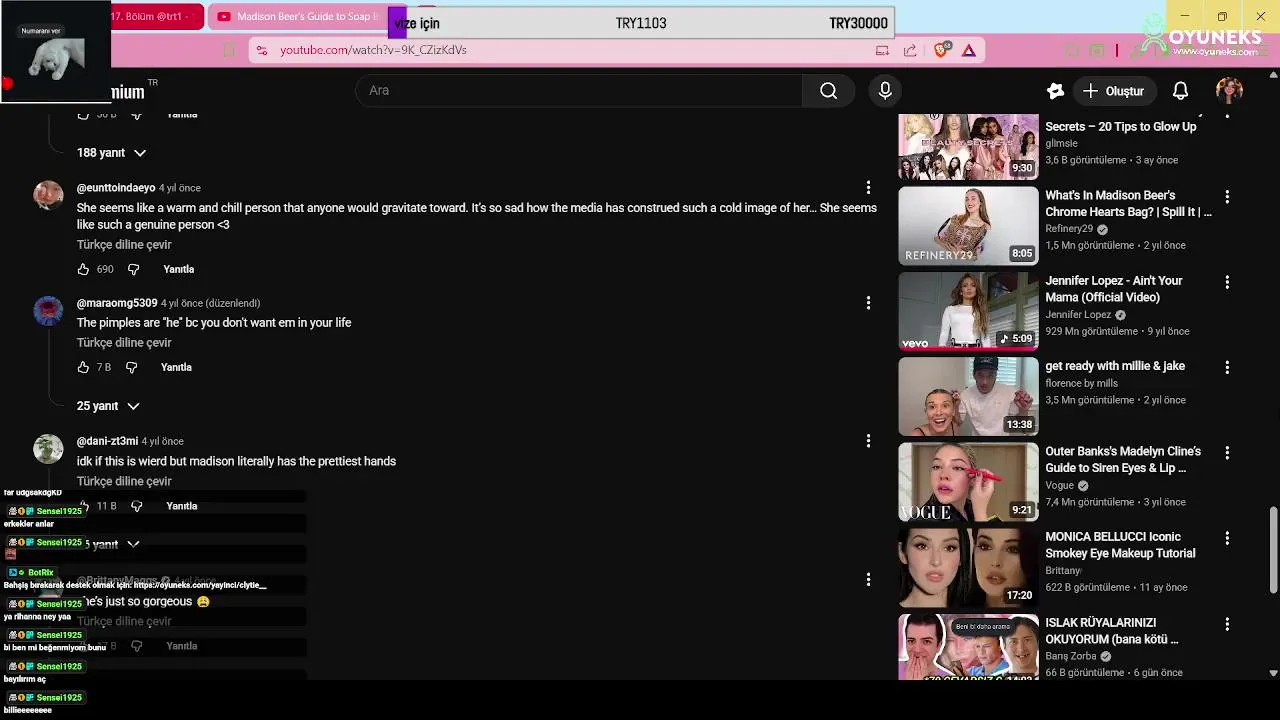1280x720 pixels.
Task: Translate @maraomg5309 comment to Turkish
Action: tap(124, 343)
